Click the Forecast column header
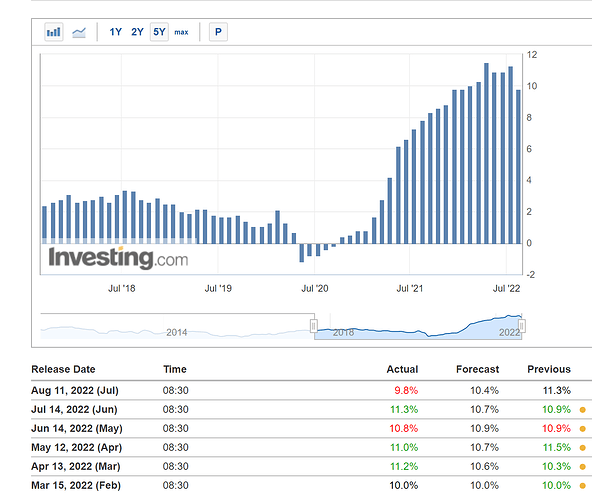This screenshot has height=500, width=592. 477,369
